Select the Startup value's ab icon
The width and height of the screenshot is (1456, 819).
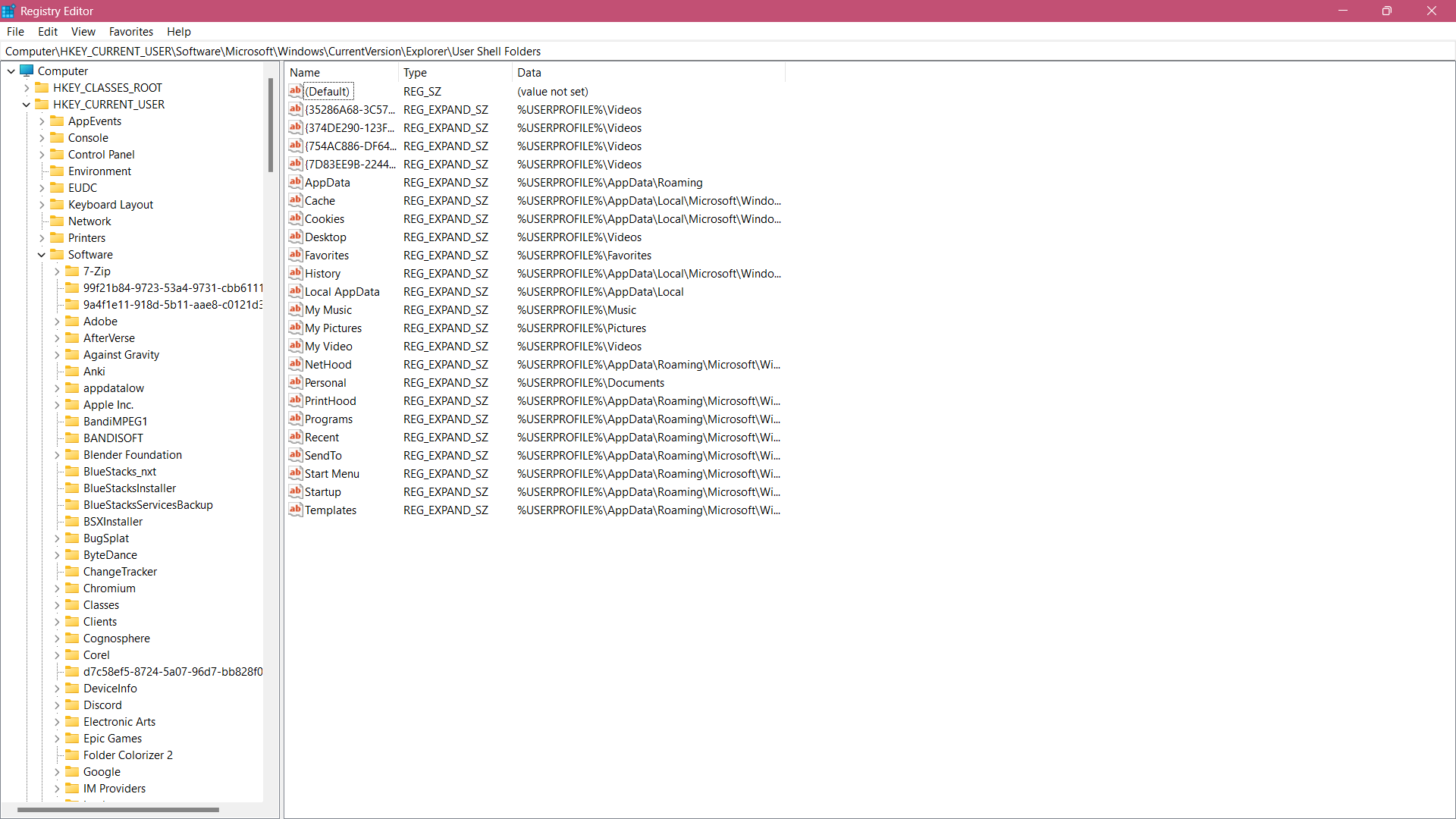(x=296, y=491)
